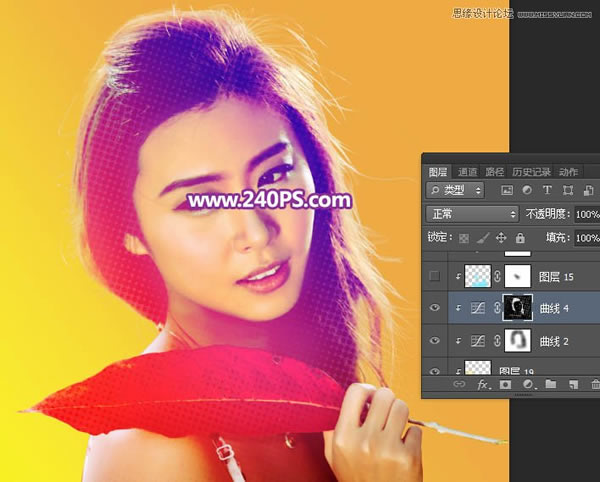Add a layer mask button
The height and width of the screenshot is (482, 600).
point(505,384)
